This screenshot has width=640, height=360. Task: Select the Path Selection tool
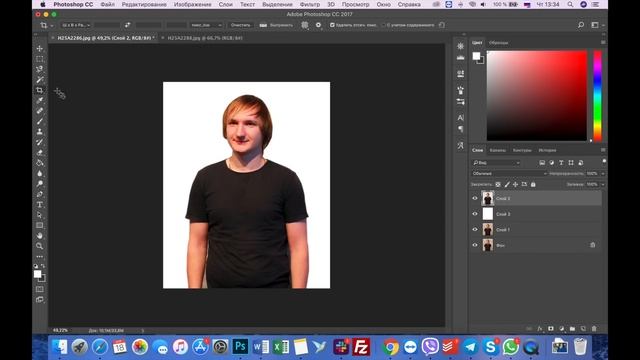[40, 215]
